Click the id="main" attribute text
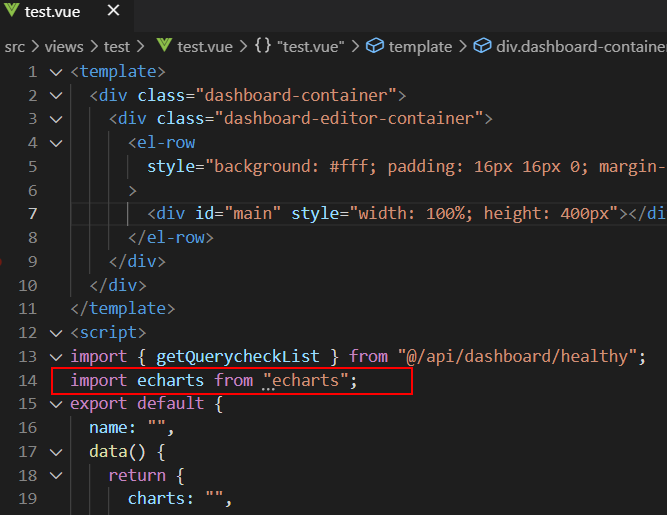 click(238, 213)
